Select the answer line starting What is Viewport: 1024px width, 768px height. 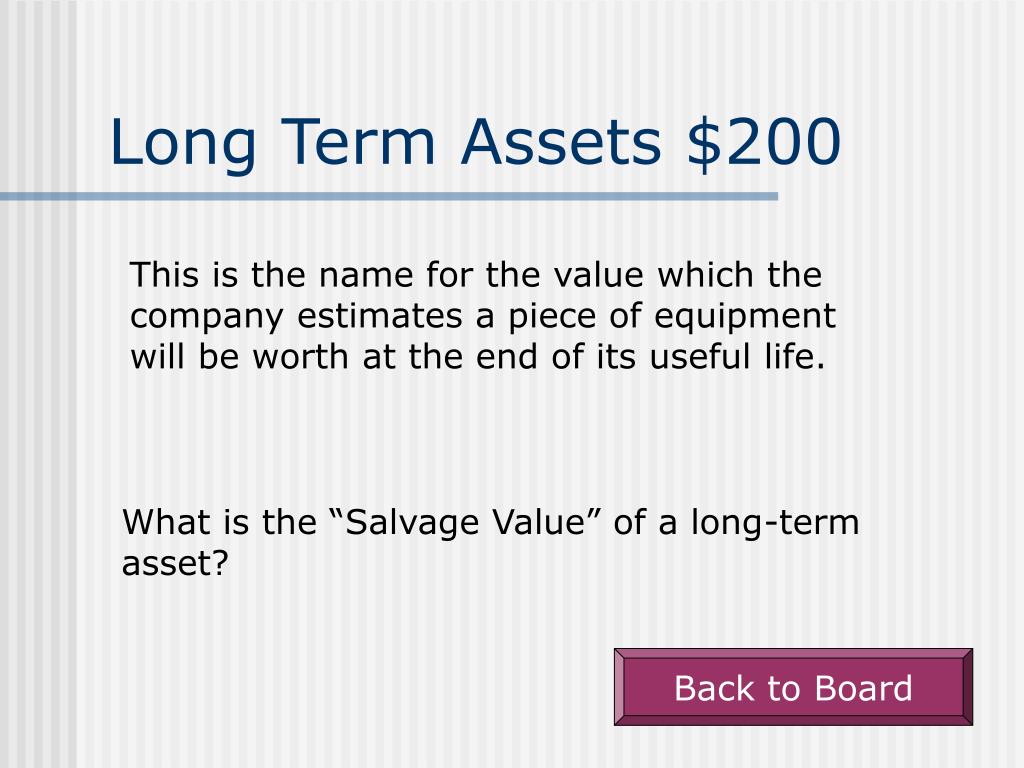490,542
